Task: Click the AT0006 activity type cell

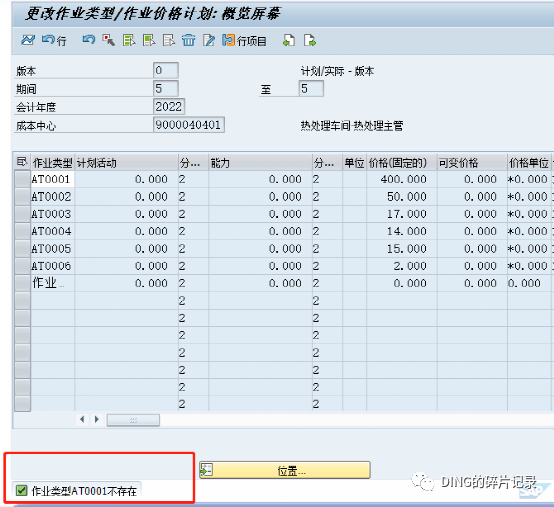Action: tap(53, 266)
